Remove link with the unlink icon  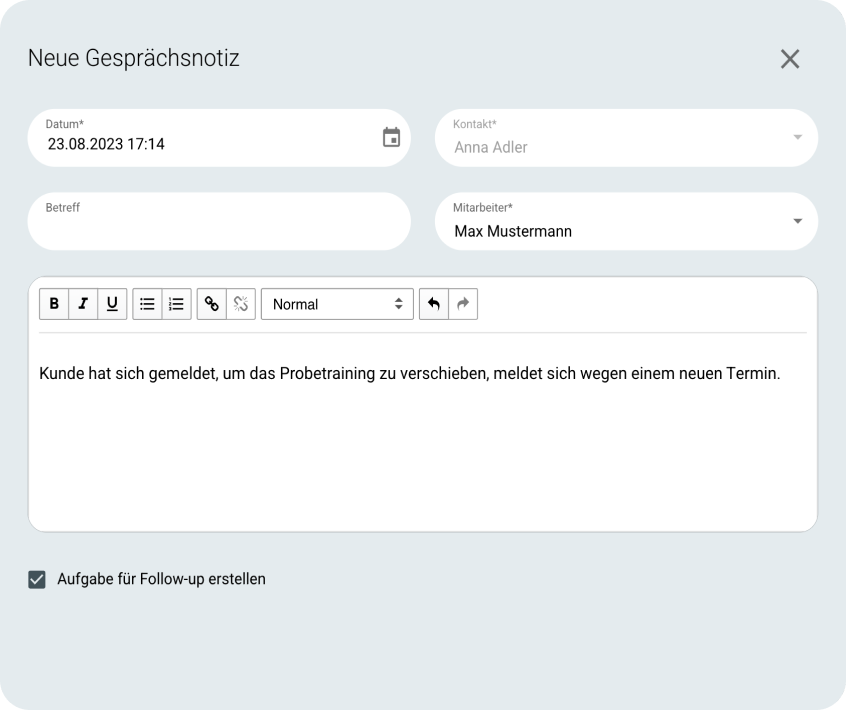241,304
